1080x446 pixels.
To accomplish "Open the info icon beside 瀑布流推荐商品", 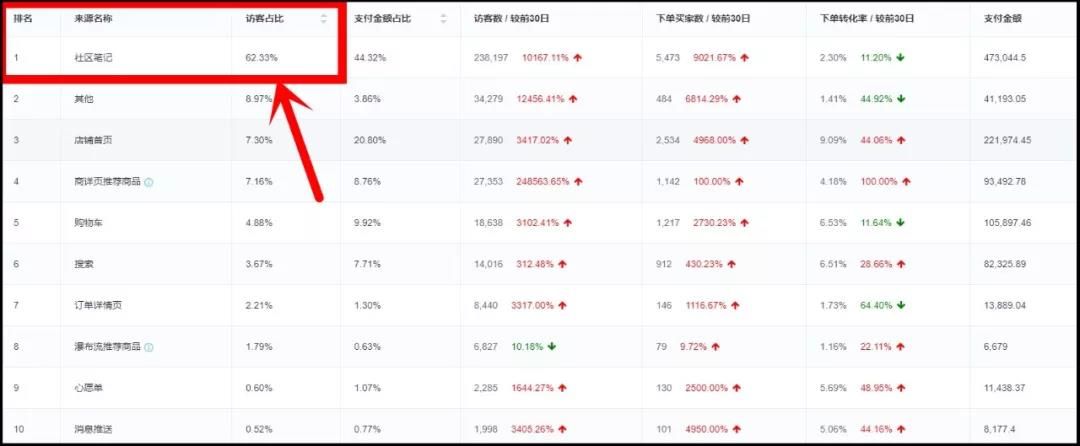I will 149,348.
